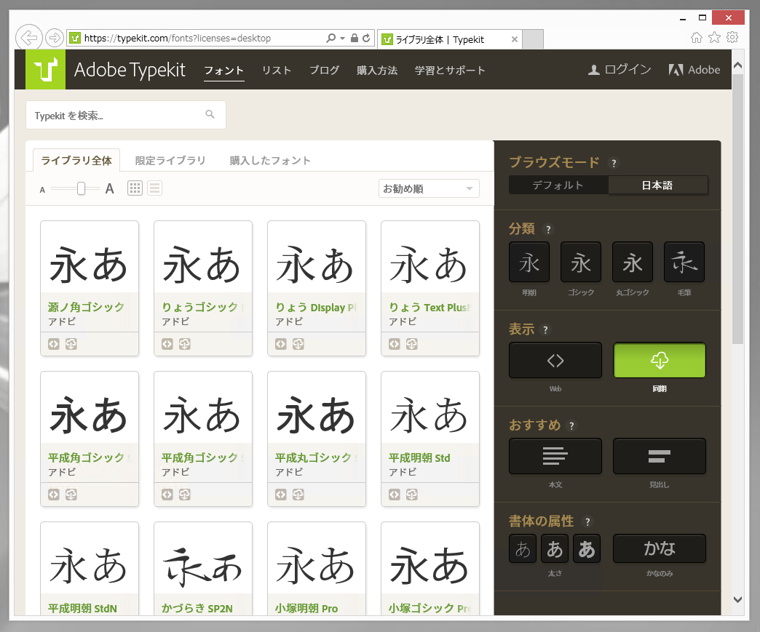Switch to the 限定ライブラリ tab
The width and height of the screenshot is (760, 632).
tap(170, 160)
